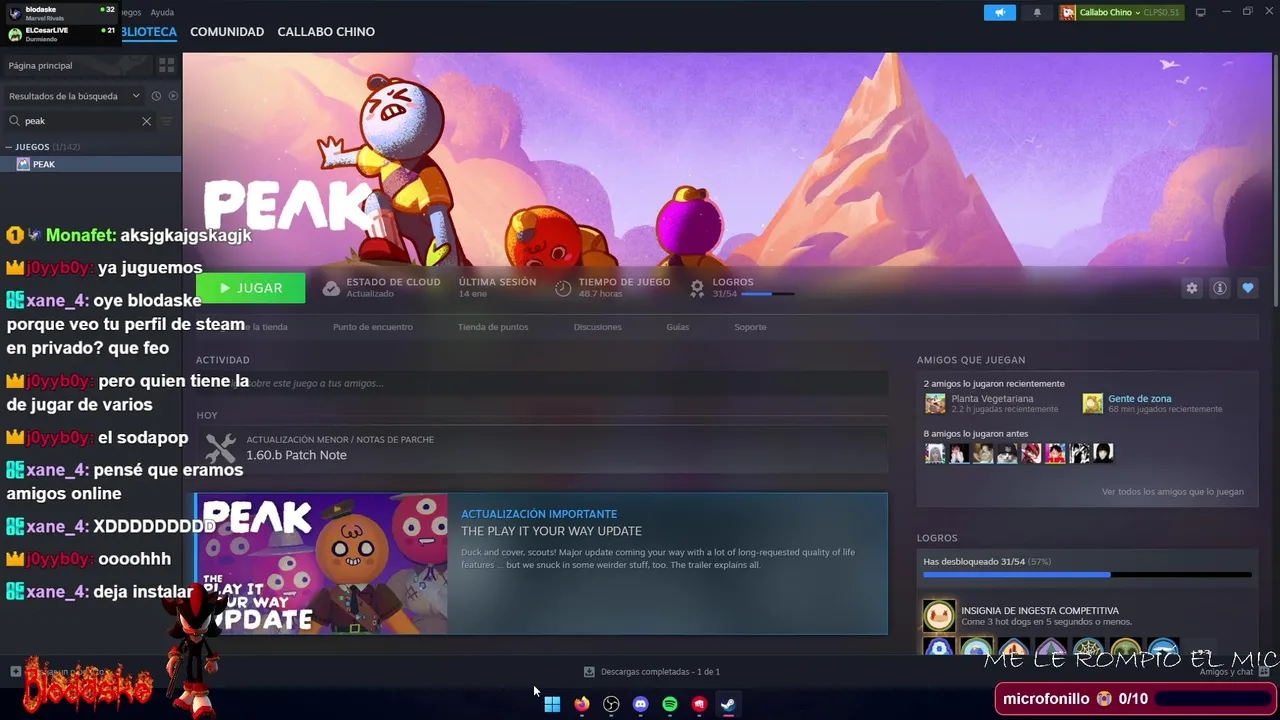Click the last avatar under friends who played before

[x=1103, y=453]
